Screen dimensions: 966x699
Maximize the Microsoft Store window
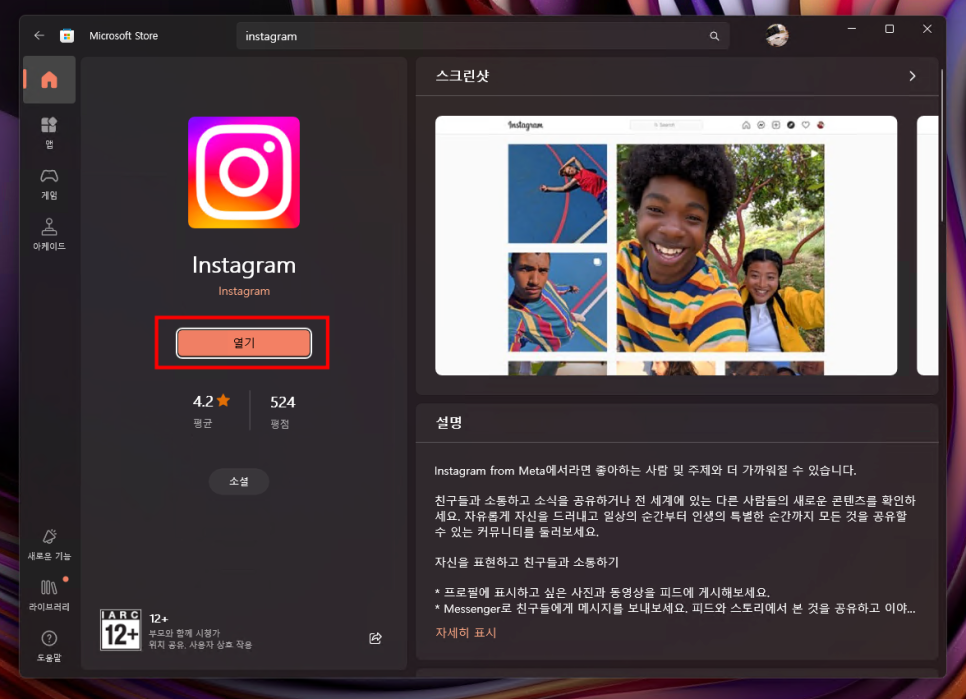889,29
